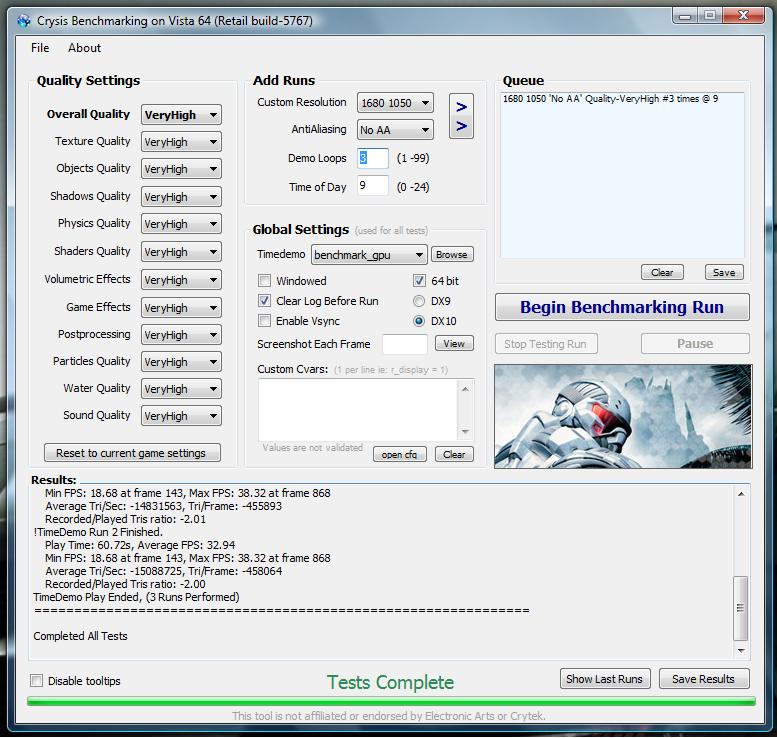This screenshot has height=738, width=777.
Task: Select the DX10 radio button
Action: pyautogui.click(x=419, y=321)
